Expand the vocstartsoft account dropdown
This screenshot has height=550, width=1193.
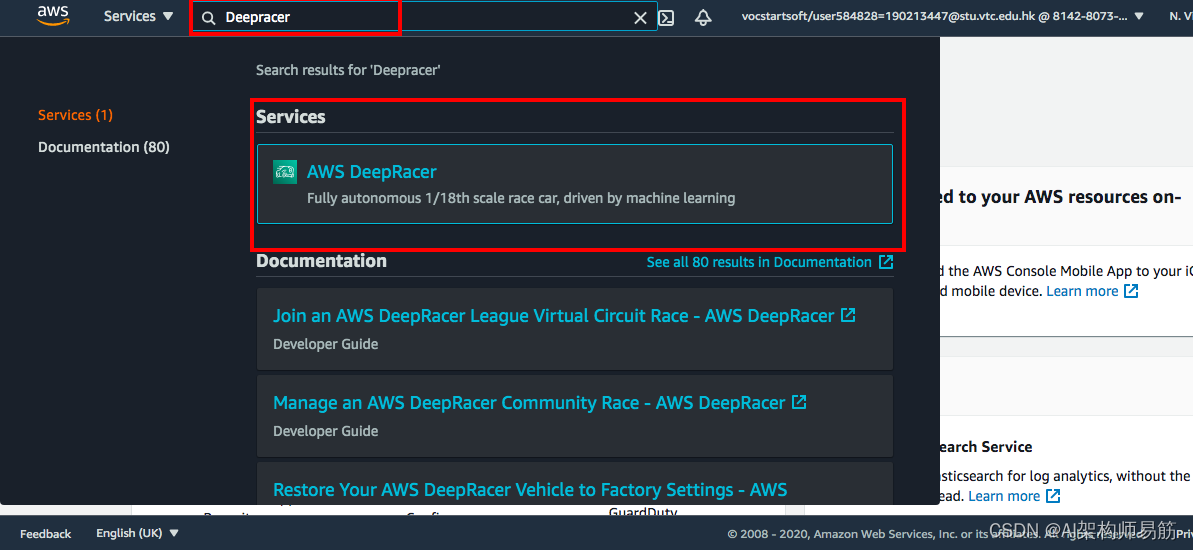[x=943, y=16]
